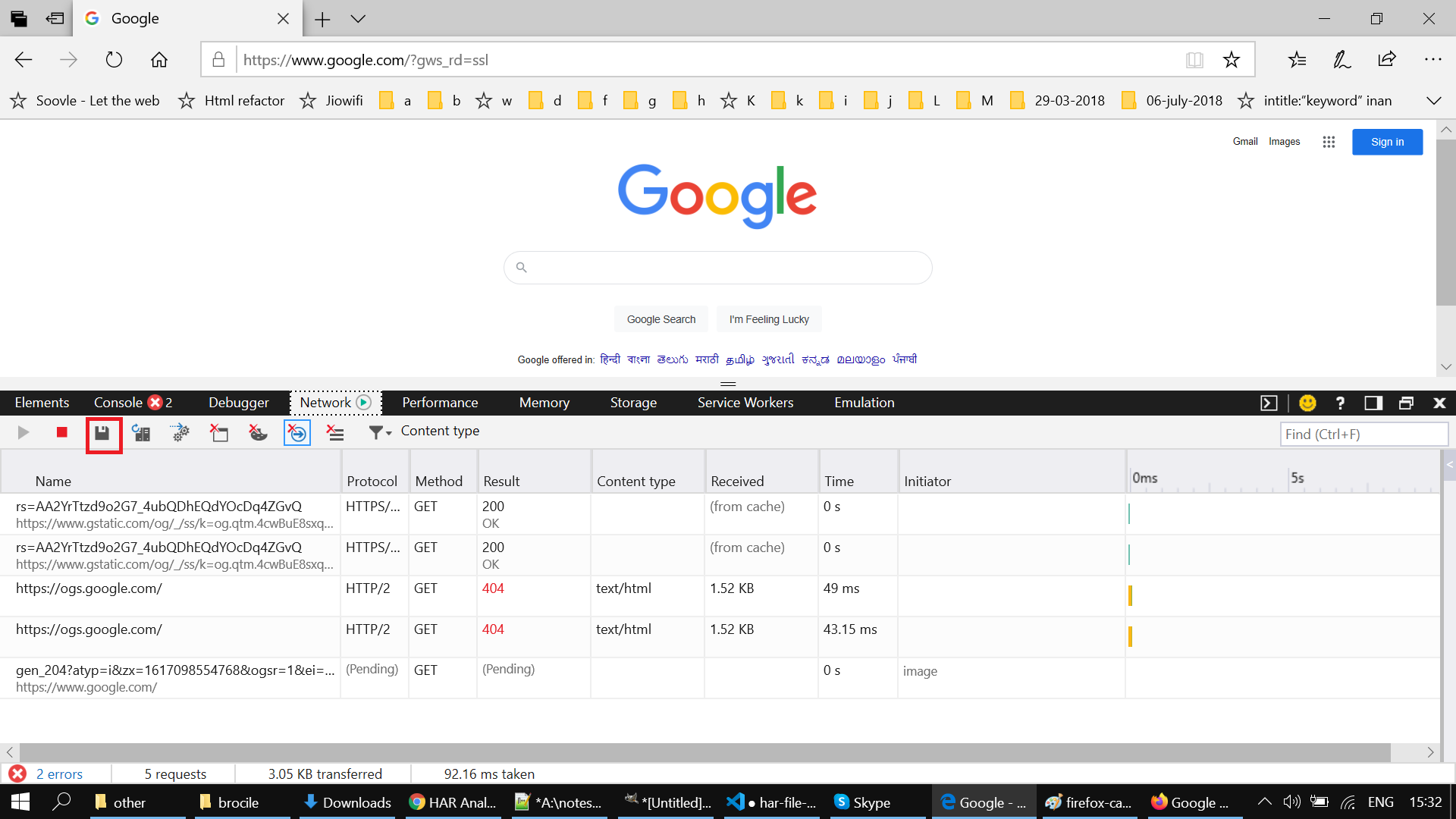Viewport: 1456px width, 819px height.
Task: Open the Storage tab
Action: click(633, 403)
